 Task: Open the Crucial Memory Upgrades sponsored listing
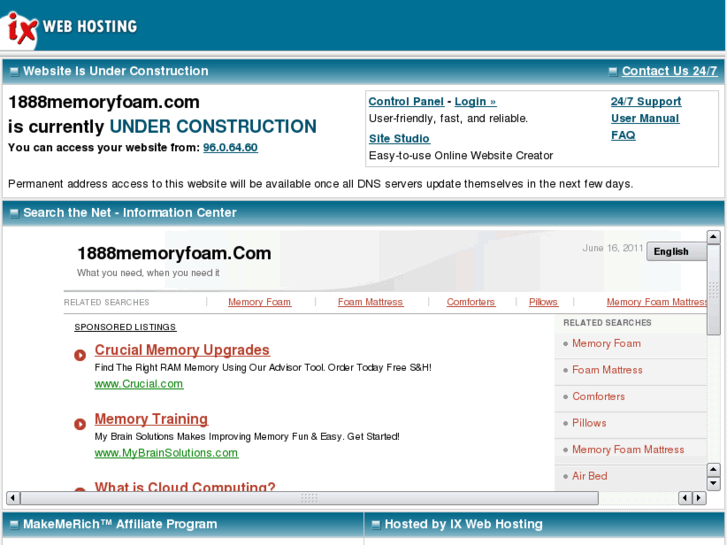tap(182, 350)
